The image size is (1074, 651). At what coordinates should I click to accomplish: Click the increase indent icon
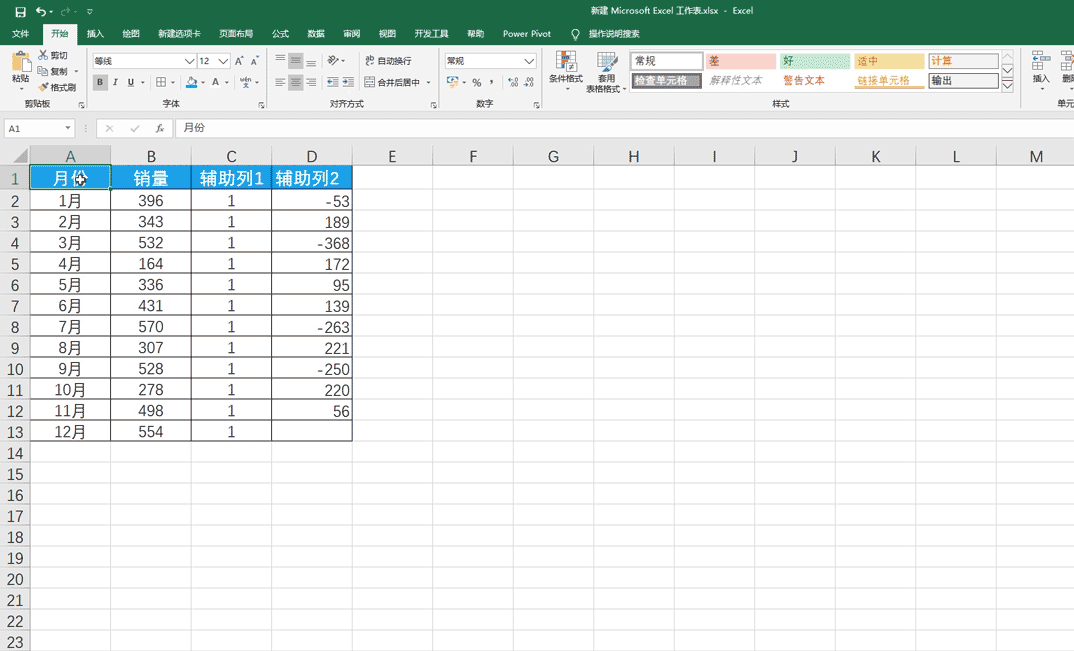coord(348,82)
